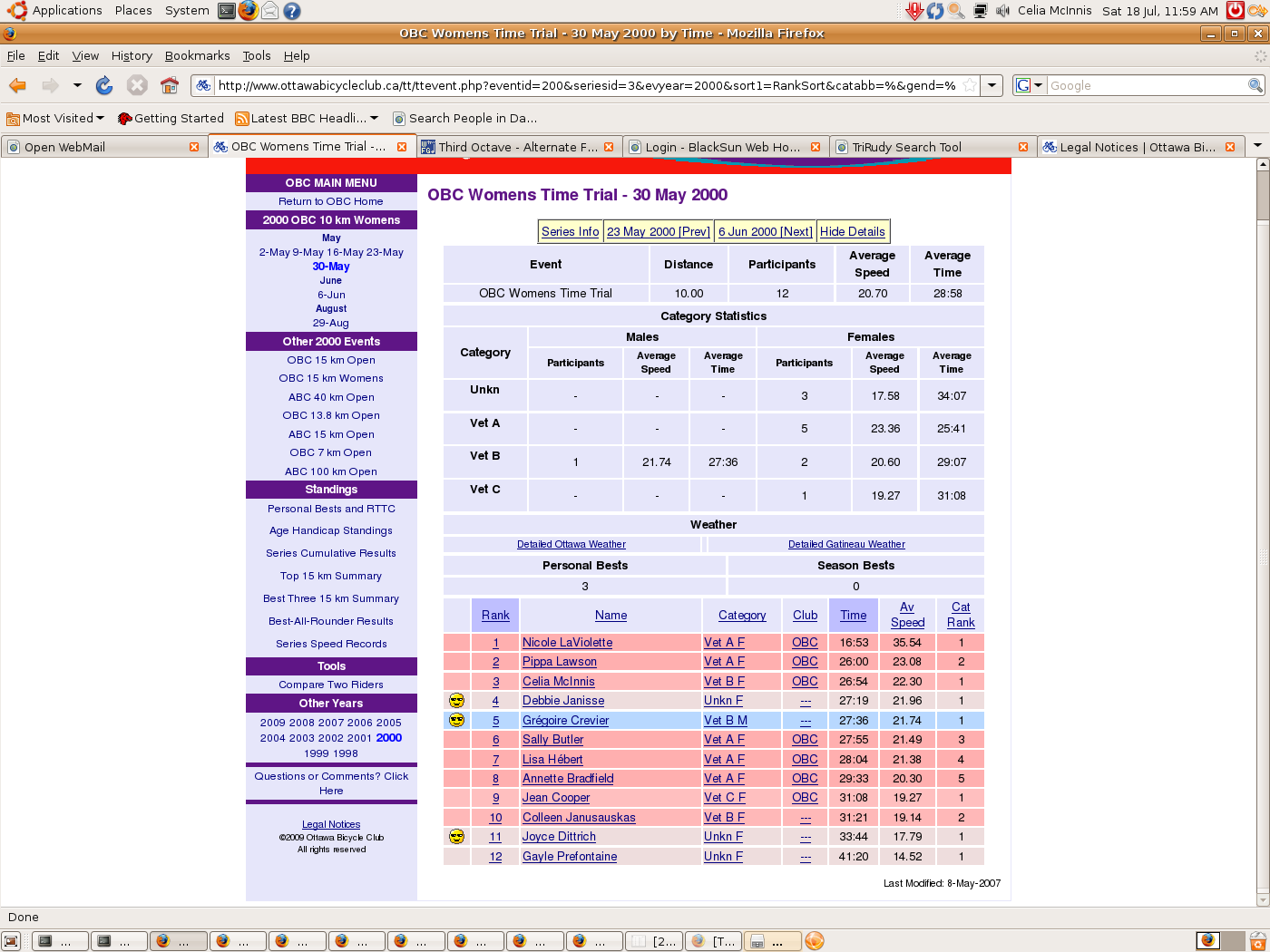This screenshot has height=952, width=1270.
Task: Close the Open WebMail tab
Action: coord(193,147)
